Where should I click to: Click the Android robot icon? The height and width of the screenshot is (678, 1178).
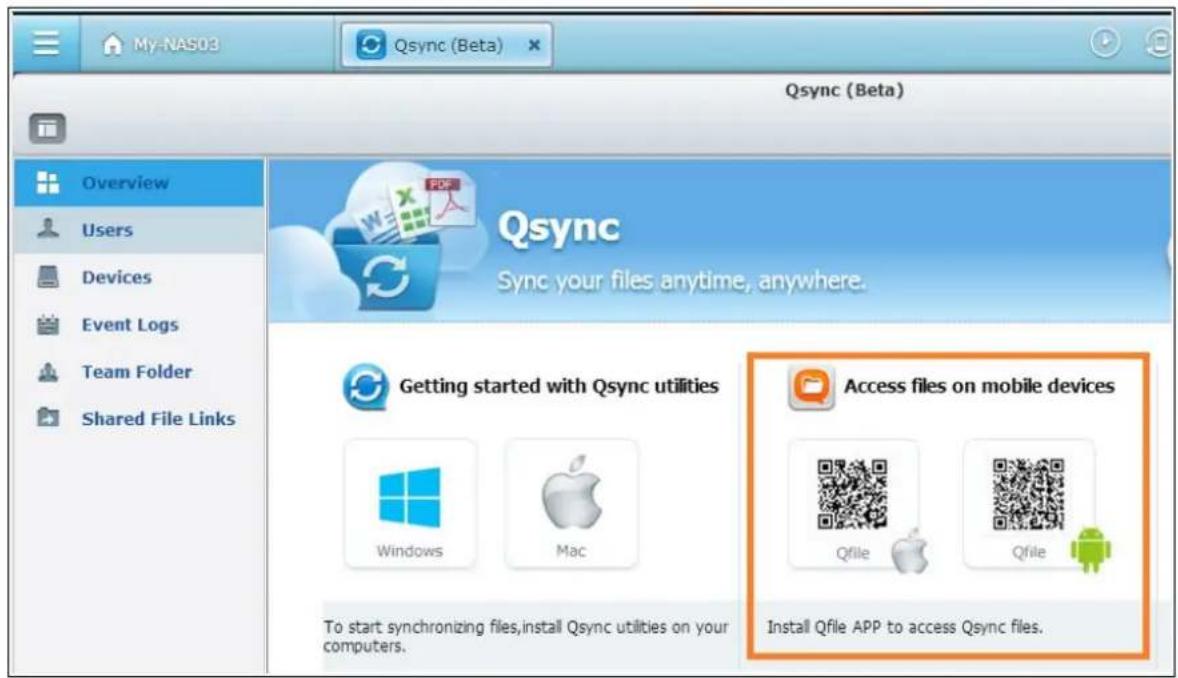point(1090,549)
